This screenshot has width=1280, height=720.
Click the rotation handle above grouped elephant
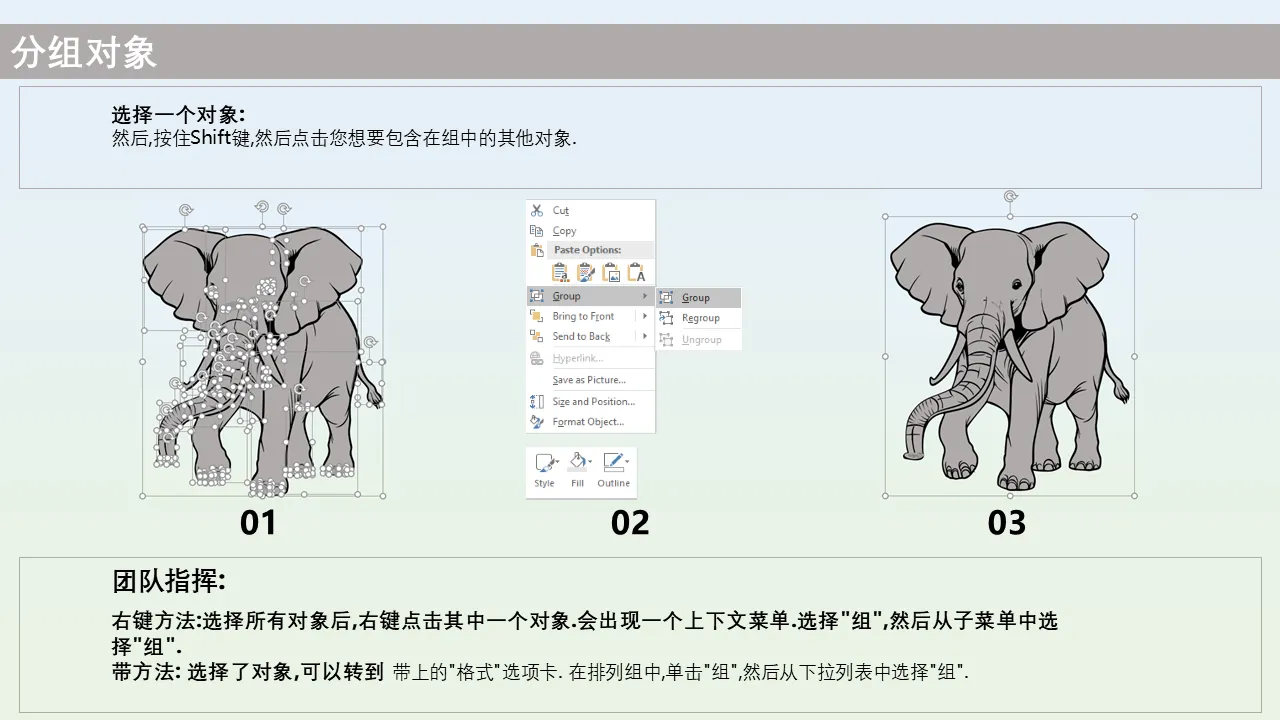pyautogui.click(x=1010, y=197)
